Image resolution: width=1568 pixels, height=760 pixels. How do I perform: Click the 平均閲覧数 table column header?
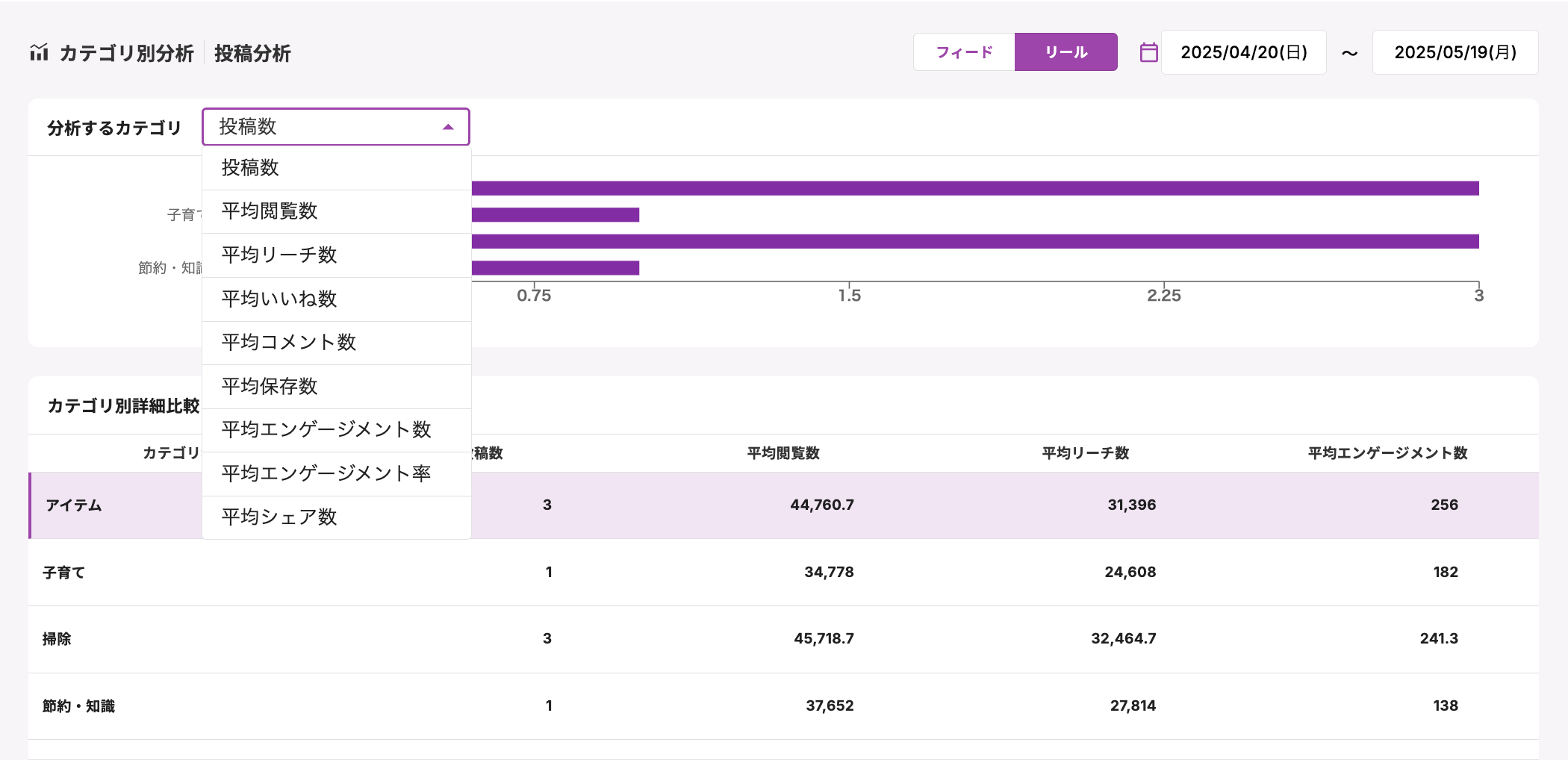pyautogui.click(x=783, y=453)
